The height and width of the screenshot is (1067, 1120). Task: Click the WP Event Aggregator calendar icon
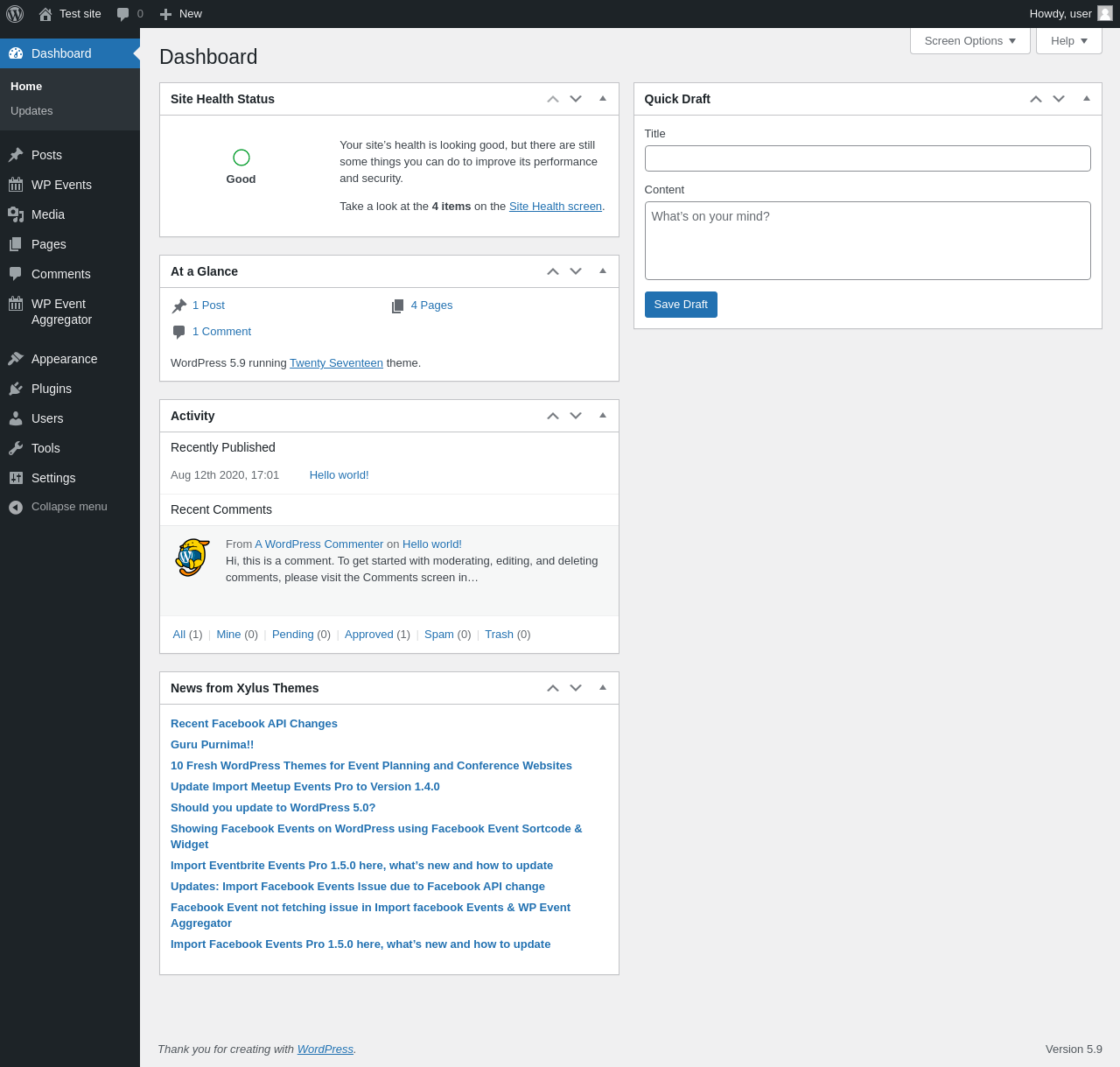[x=16, y=304]
